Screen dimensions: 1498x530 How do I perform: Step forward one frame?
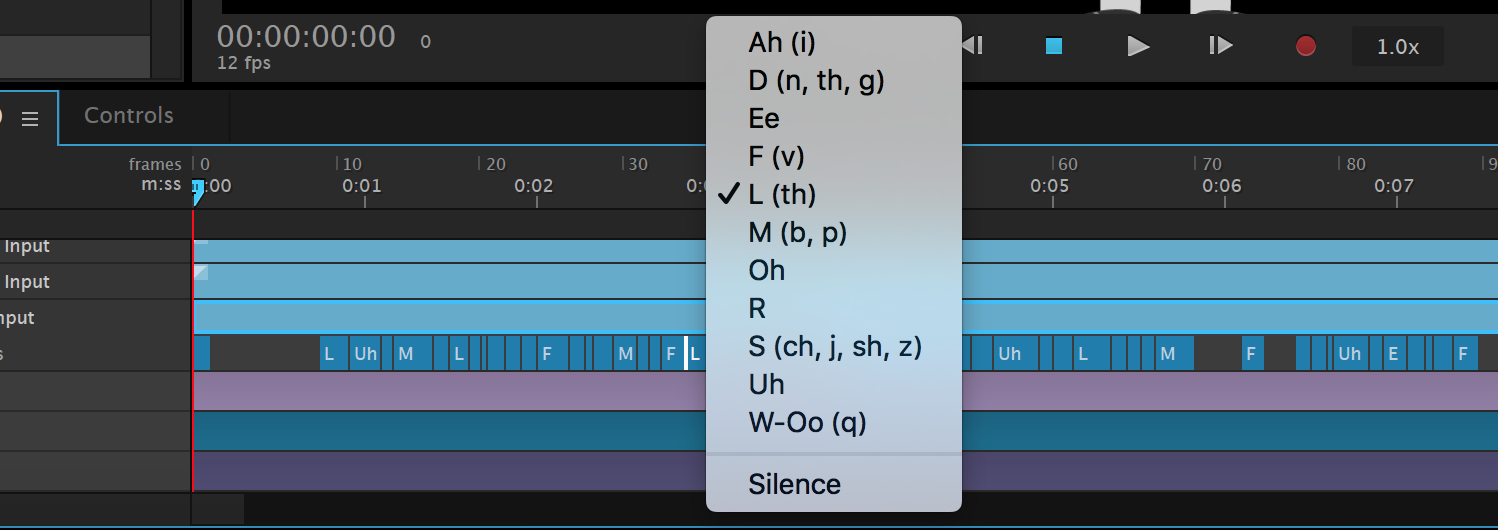click(x=1220, y=46)
